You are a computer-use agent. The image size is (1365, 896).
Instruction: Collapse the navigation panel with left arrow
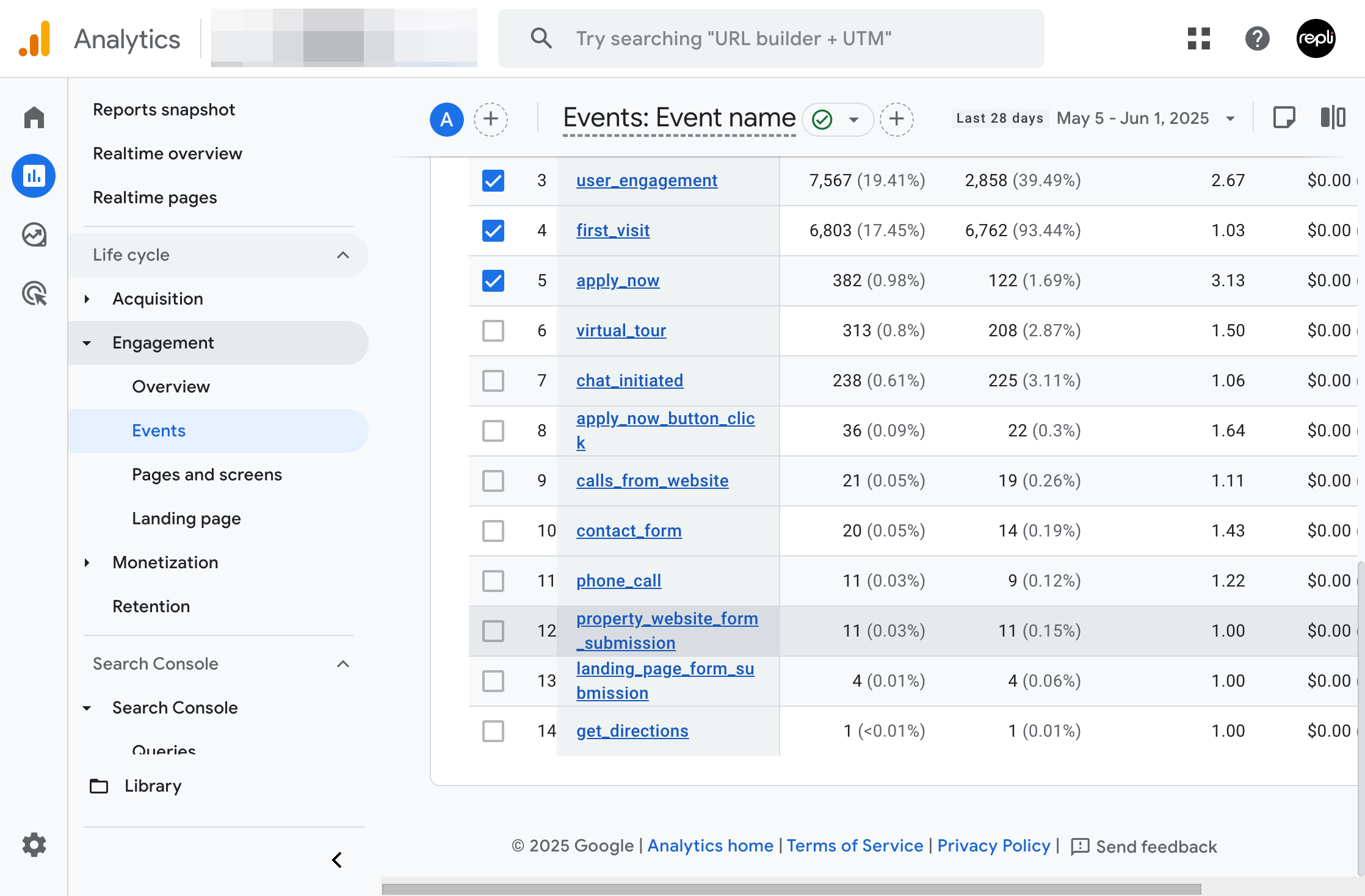337,860
